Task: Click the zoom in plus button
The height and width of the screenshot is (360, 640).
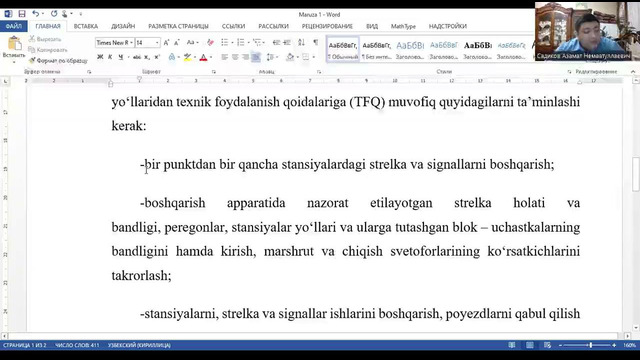Action: 614,345
